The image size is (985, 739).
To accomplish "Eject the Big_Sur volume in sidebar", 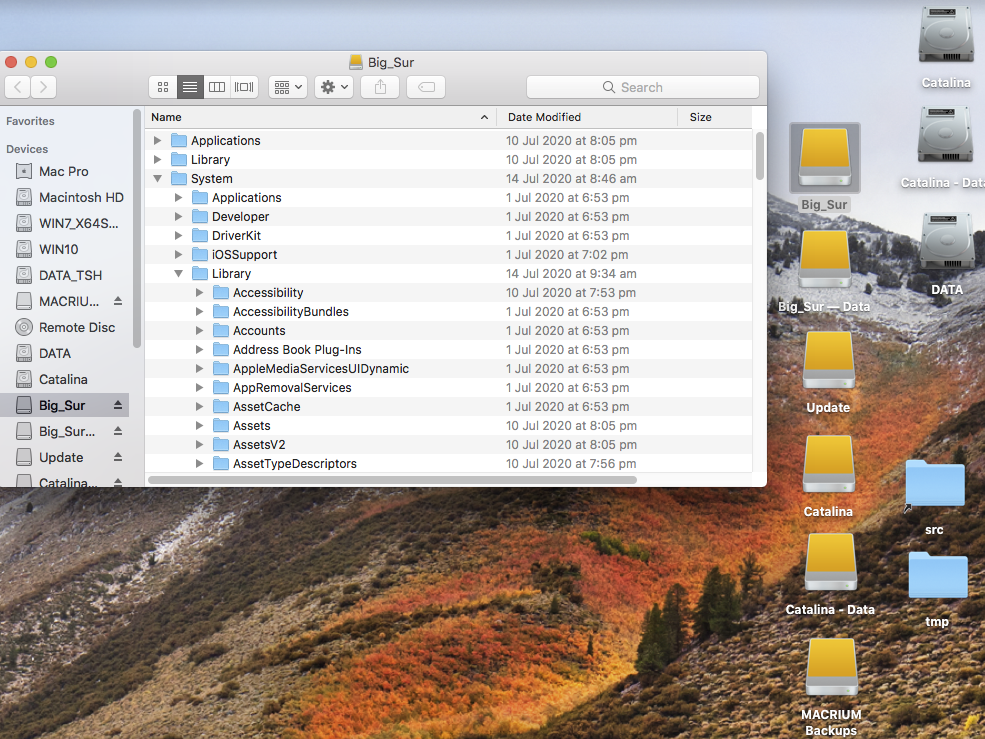I will point(117,405).
